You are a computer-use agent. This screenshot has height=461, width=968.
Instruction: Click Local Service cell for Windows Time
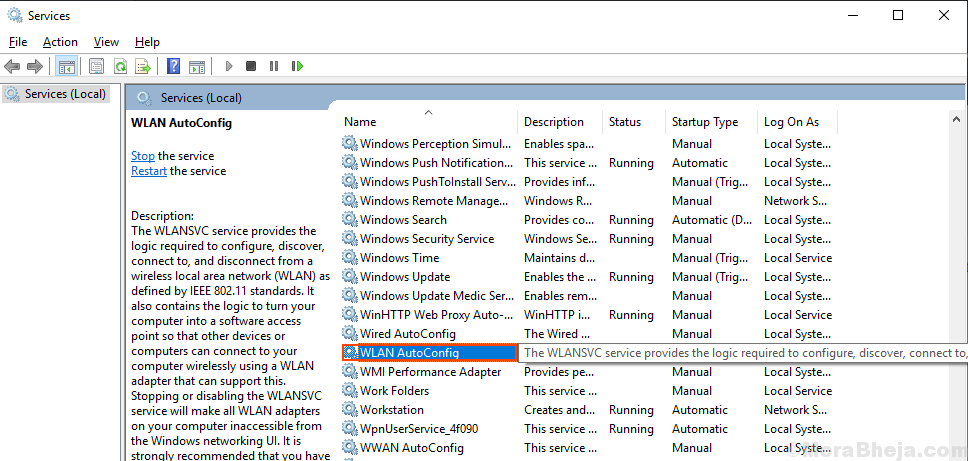point(798,258)
